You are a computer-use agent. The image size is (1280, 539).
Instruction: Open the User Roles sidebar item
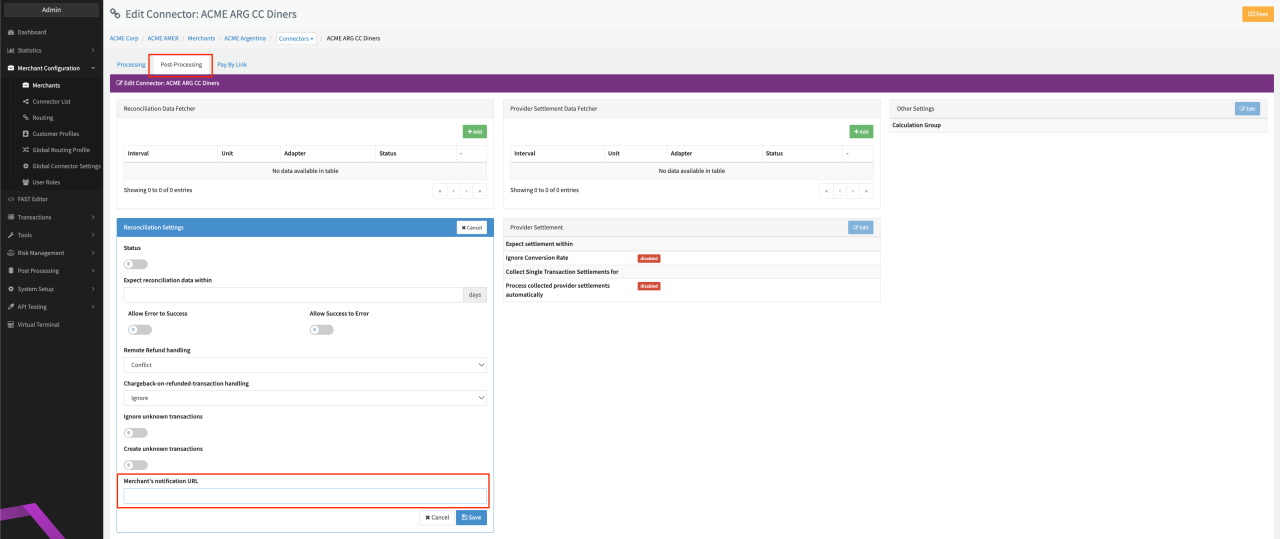46,182
